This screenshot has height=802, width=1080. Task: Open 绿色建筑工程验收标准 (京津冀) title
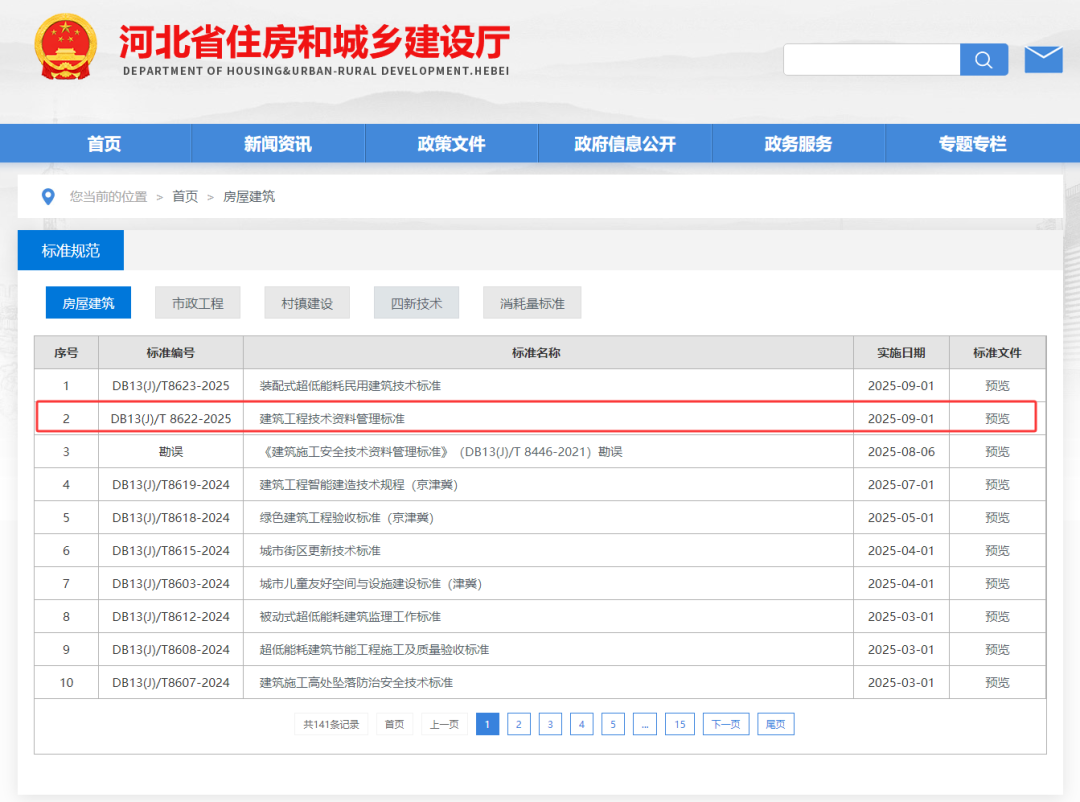tap(346, 518)
